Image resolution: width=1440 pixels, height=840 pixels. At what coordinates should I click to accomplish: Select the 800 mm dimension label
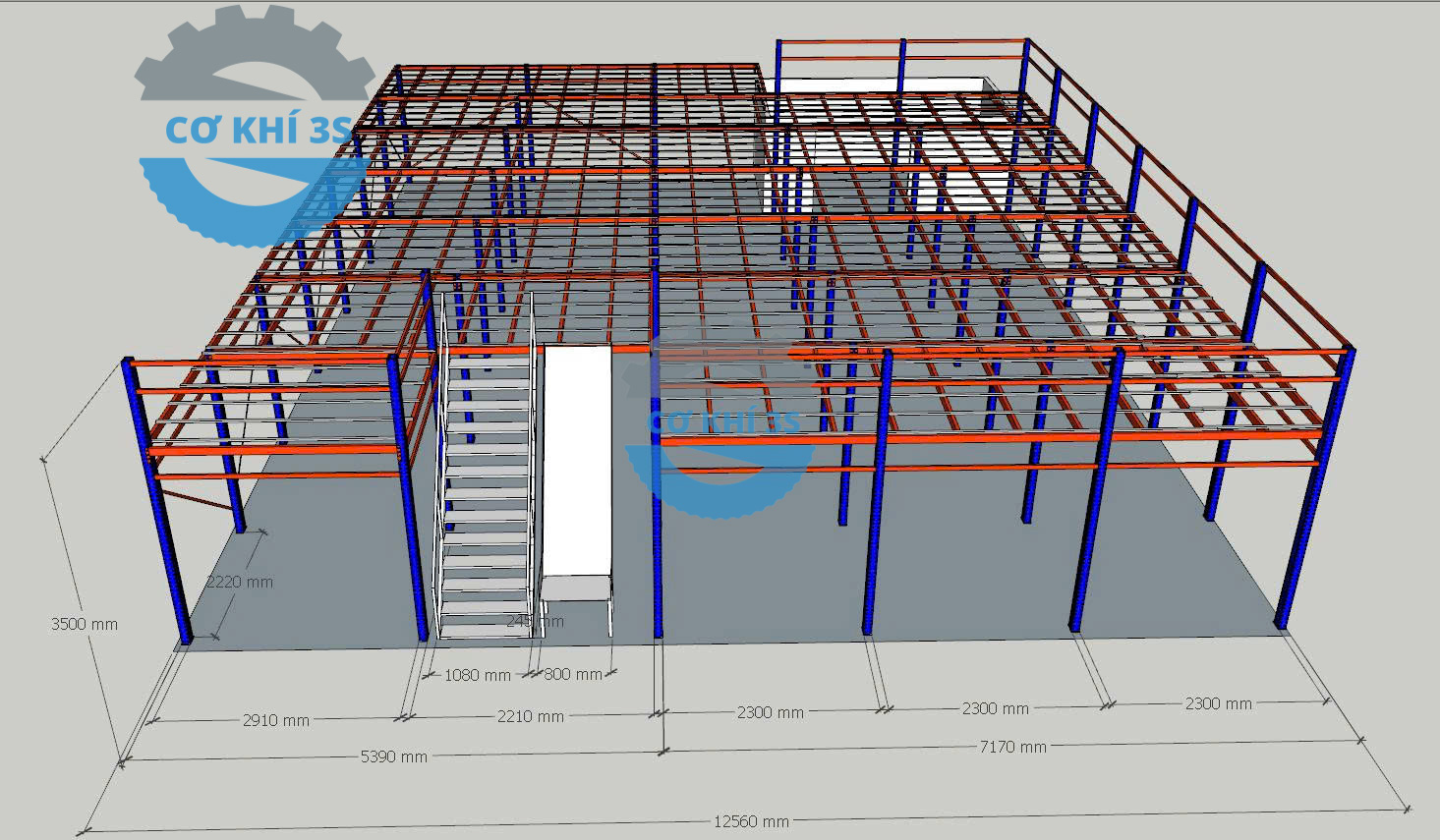pyautogui.click(x=573, y=674)
